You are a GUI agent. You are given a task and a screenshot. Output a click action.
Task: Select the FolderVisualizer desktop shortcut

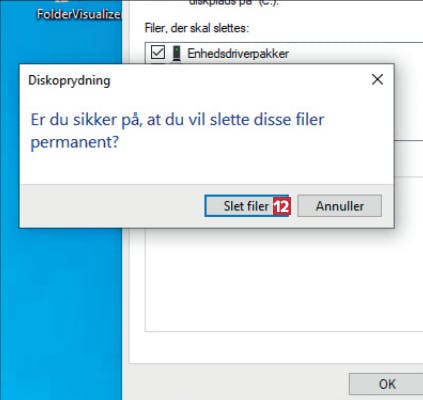[78, 14]
